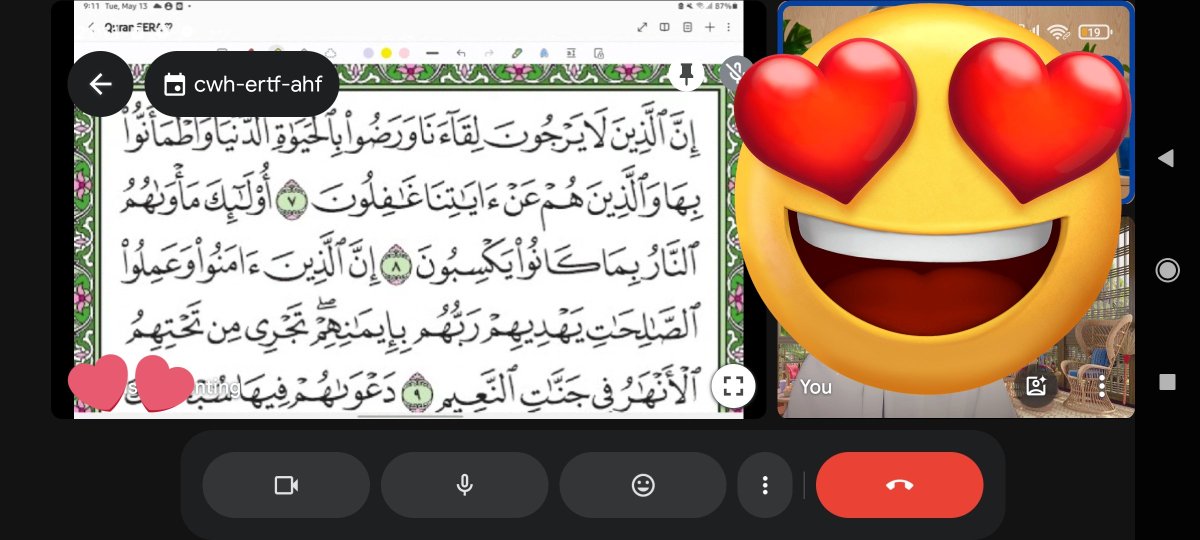
Task: Toggle the microphone mute button
Action: point(464,485)
